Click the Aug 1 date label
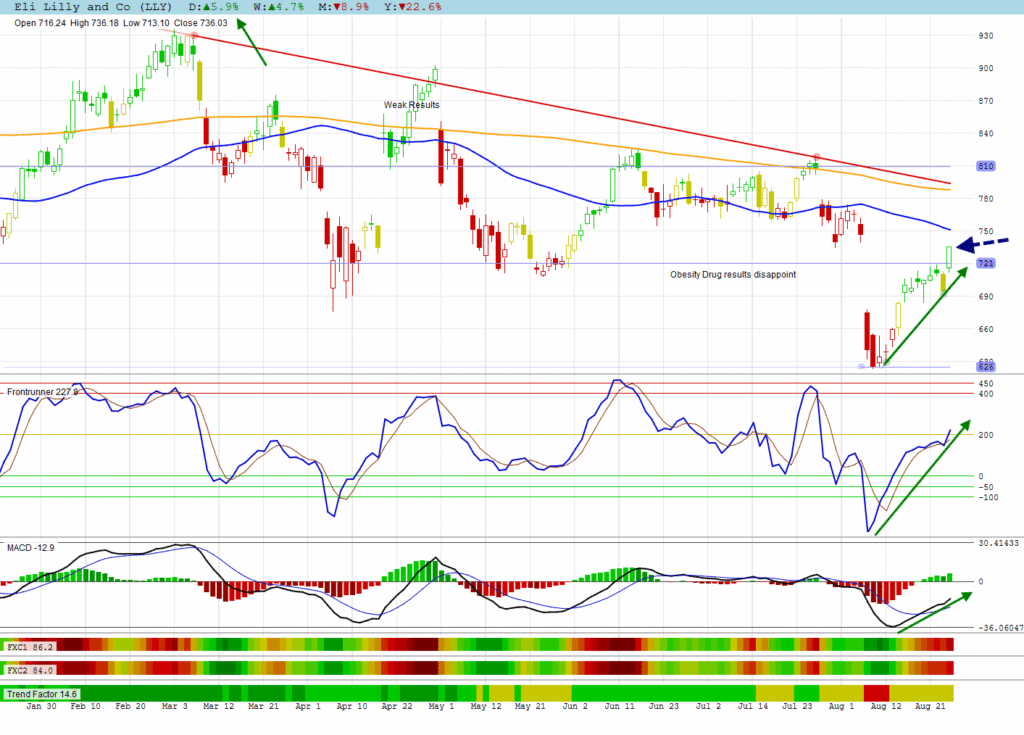 tap(841, 706)
